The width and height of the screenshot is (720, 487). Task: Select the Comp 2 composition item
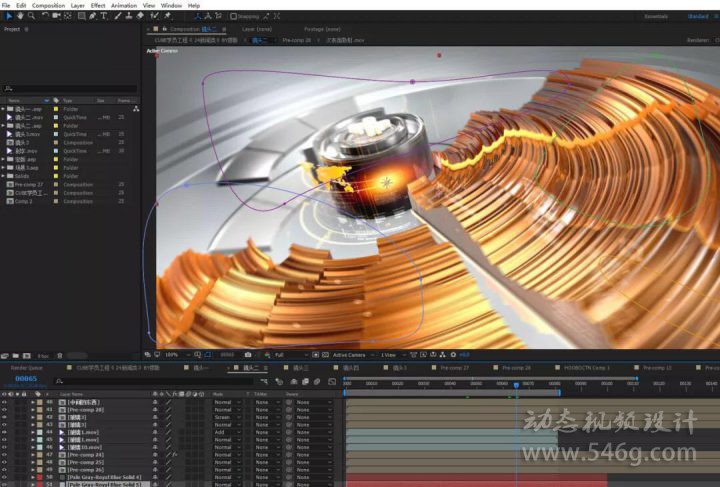coord(24,201)
